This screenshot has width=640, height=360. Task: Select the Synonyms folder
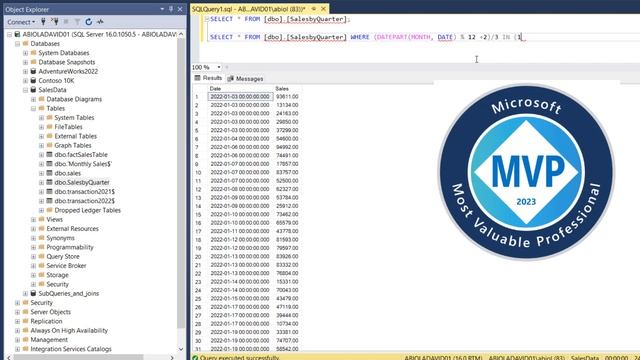tap(60, 238)
